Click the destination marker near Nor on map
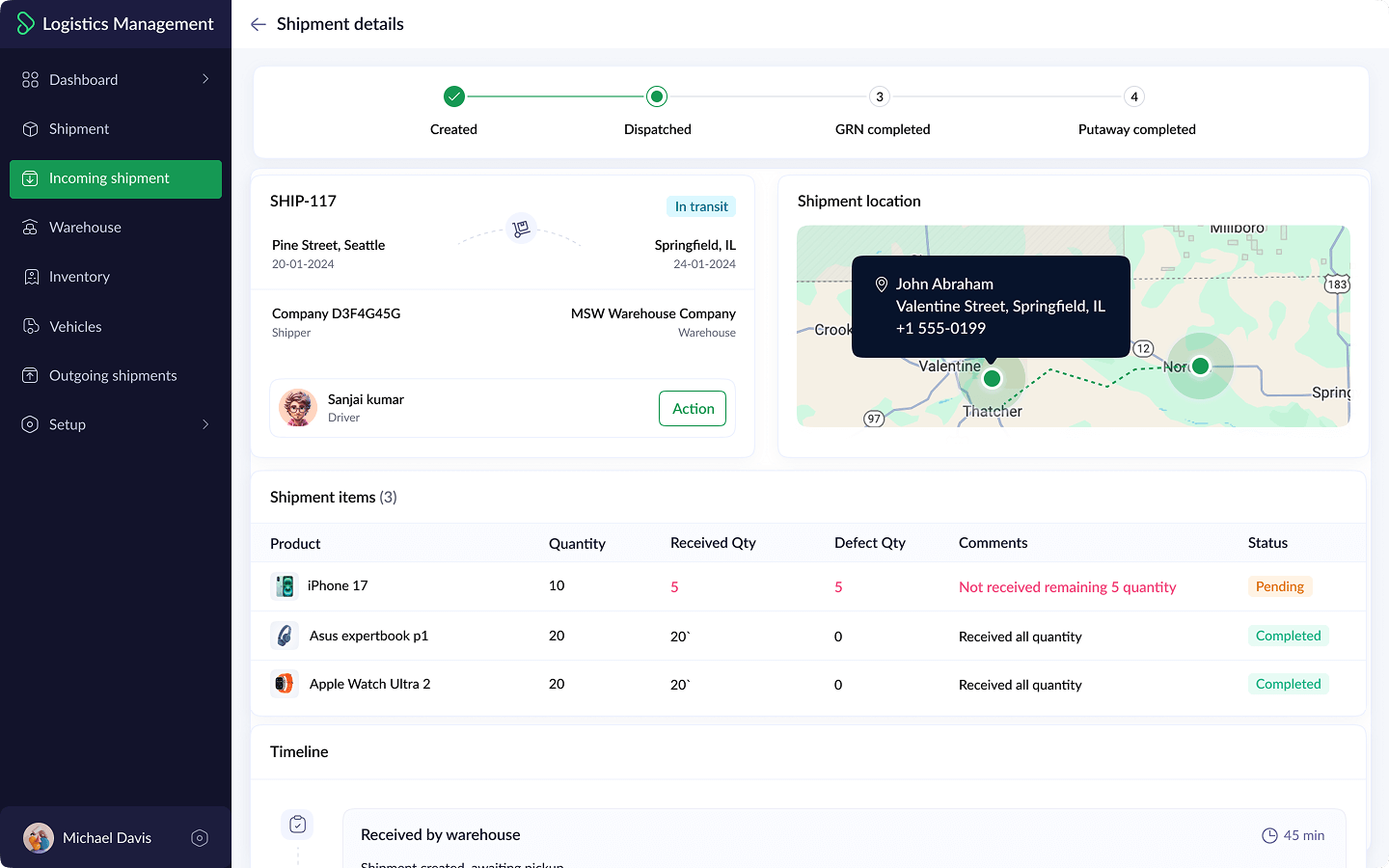Screen dimensions: 1389x868 (1200, 366)
